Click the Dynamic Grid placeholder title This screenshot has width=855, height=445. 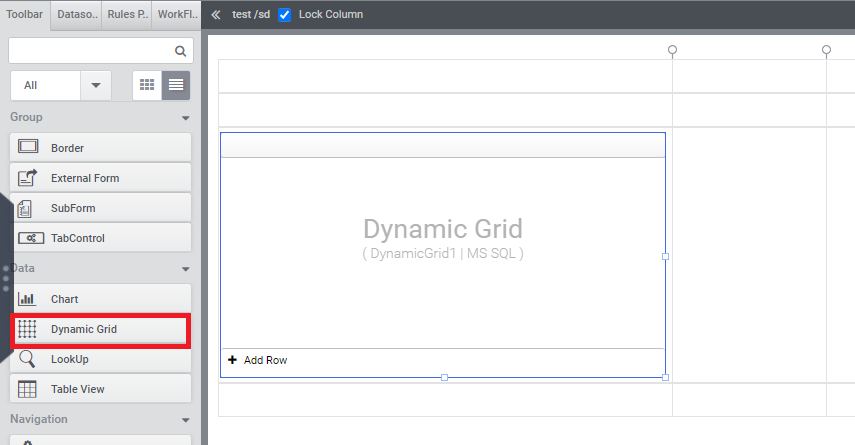443,229
